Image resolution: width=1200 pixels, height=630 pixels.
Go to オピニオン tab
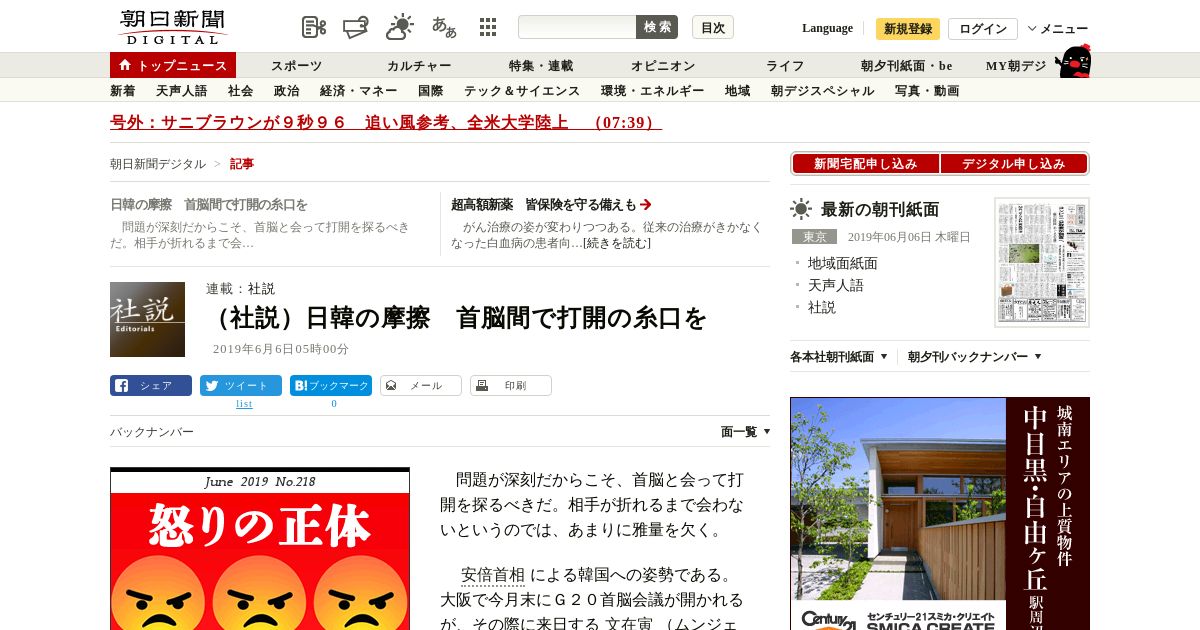[x=662, y=66]
